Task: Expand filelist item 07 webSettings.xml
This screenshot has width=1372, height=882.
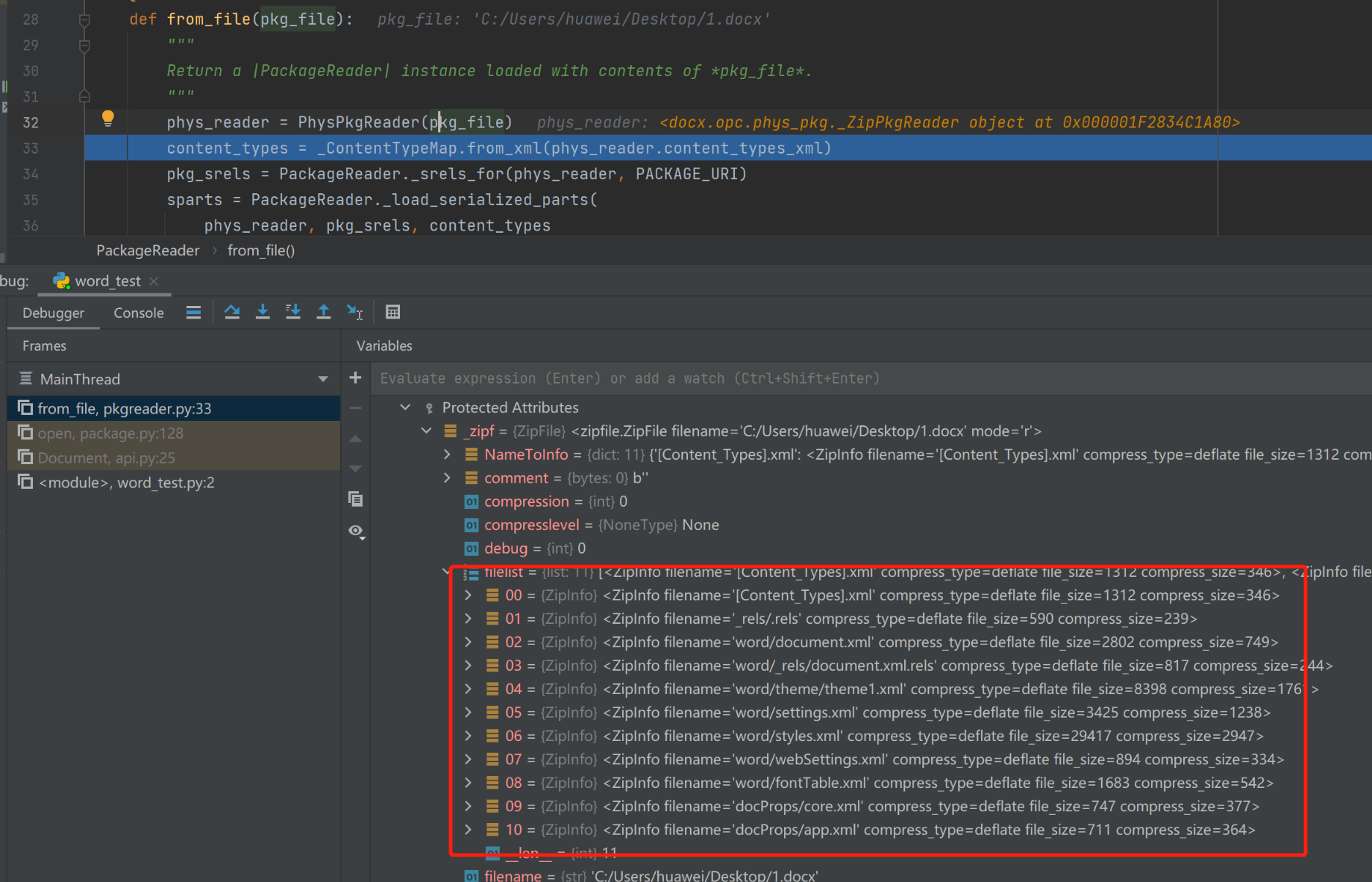Action: (x=468, y=759)
